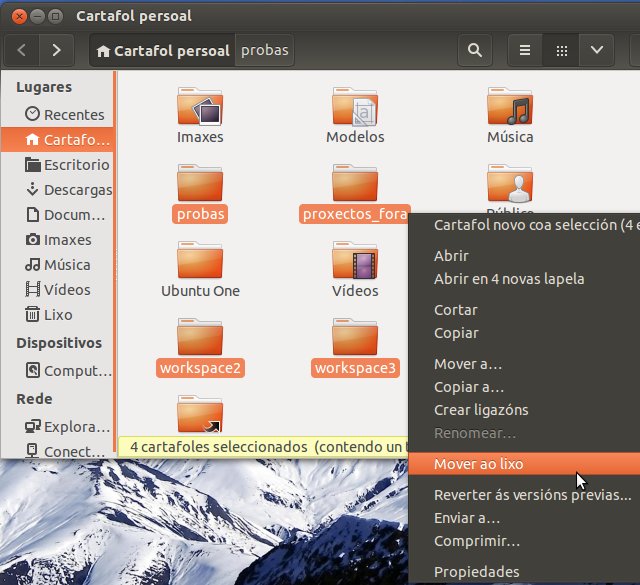Select the Público folder icon
The image size is (640, 585).
coord(510,183)
